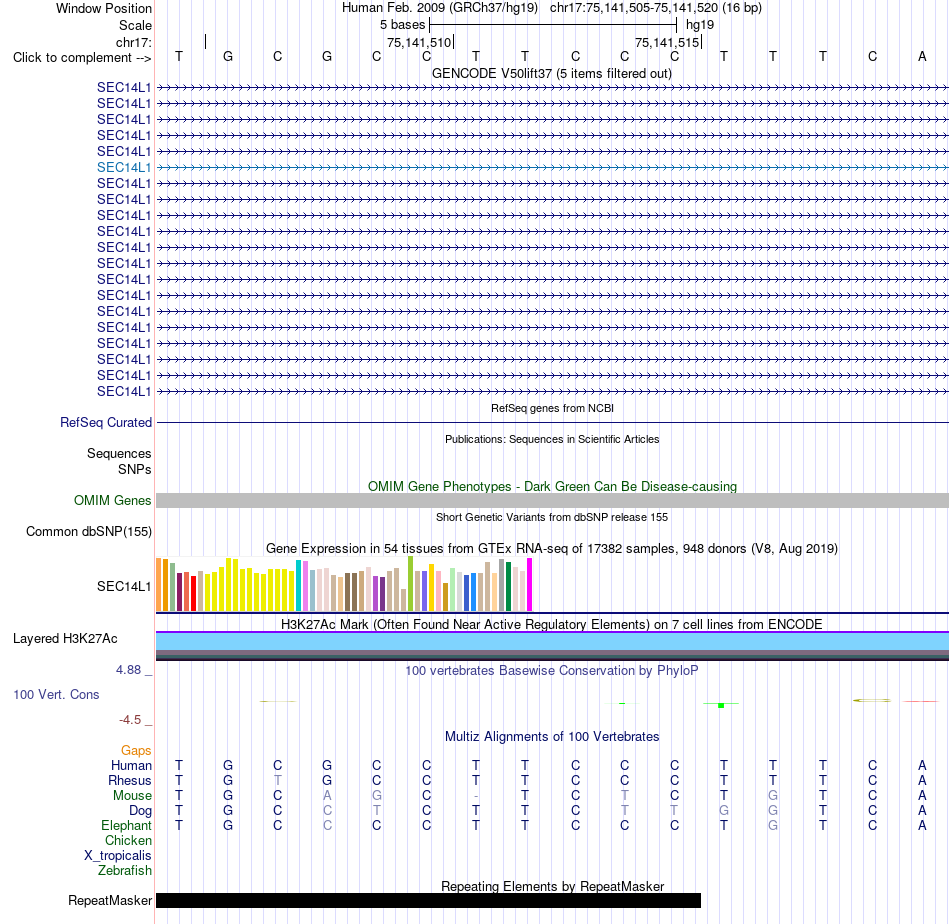Click the '100 Vert. Cons' track label
The width and height of the screenshot is (950, 924).
coord(56,694)
